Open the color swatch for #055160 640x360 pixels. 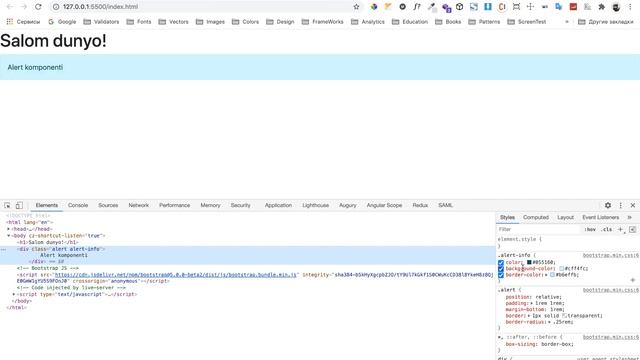529,262
